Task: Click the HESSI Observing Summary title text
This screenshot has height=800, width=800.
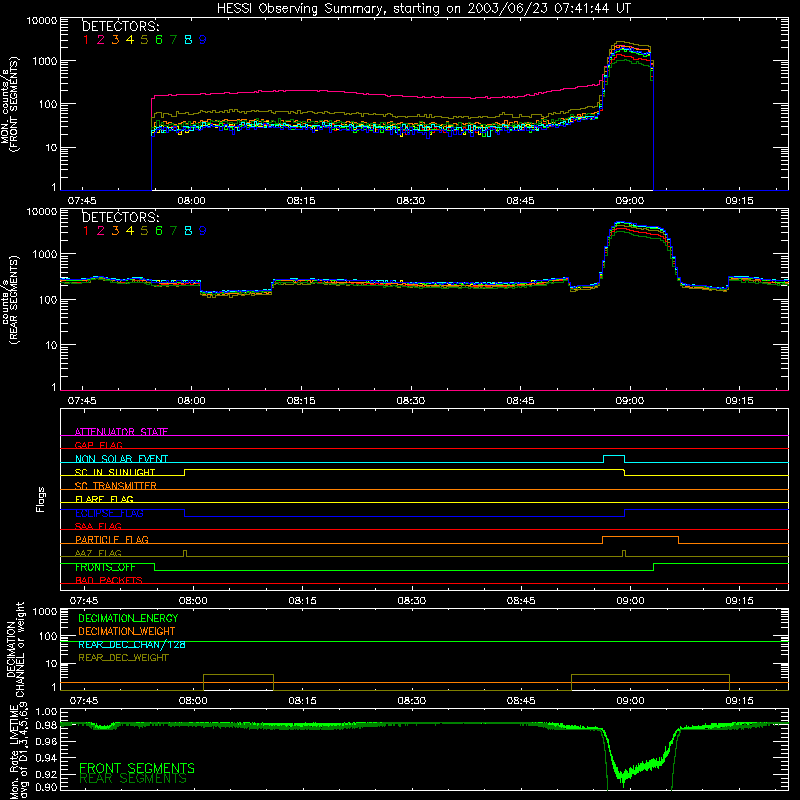Action: [423, 9]
